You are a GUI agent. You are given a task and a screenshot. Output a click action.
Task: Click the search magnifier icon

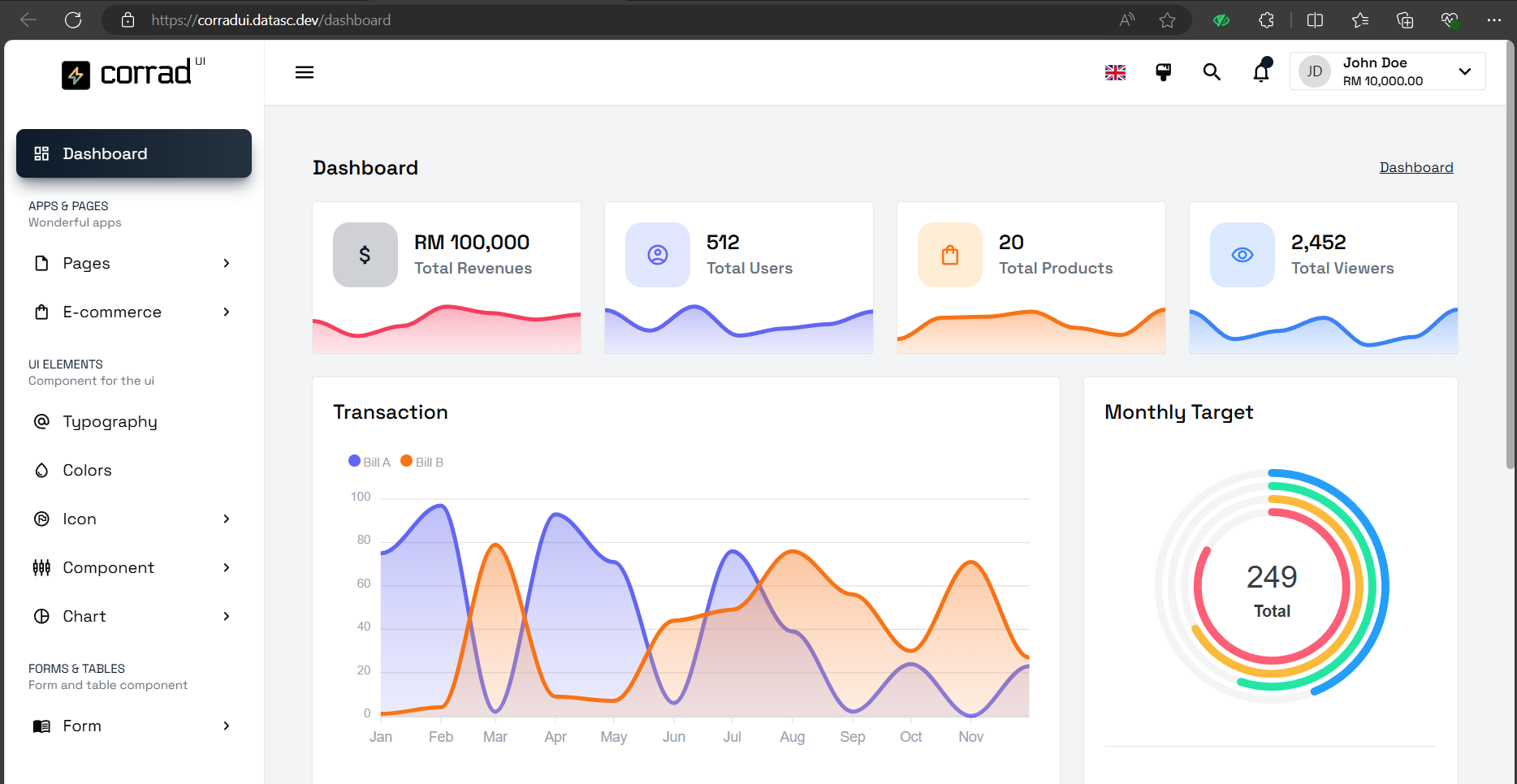[1212, 72]
